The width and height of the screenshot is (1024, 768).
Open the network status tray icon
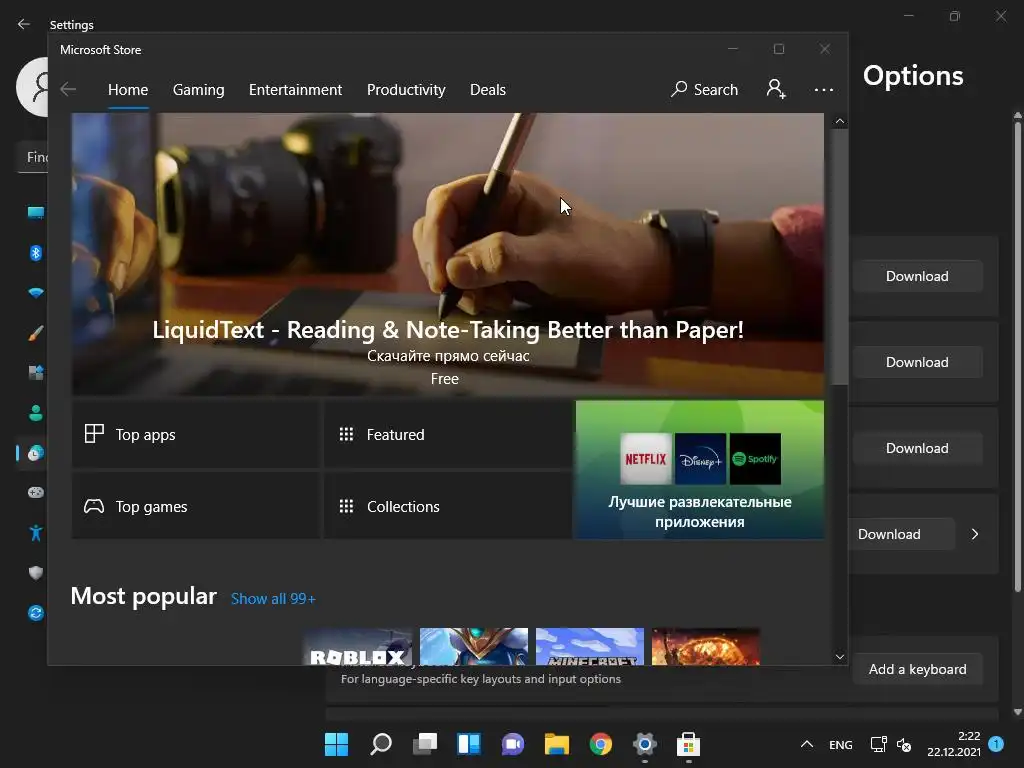pyautogui.click(x=878, y=744)
